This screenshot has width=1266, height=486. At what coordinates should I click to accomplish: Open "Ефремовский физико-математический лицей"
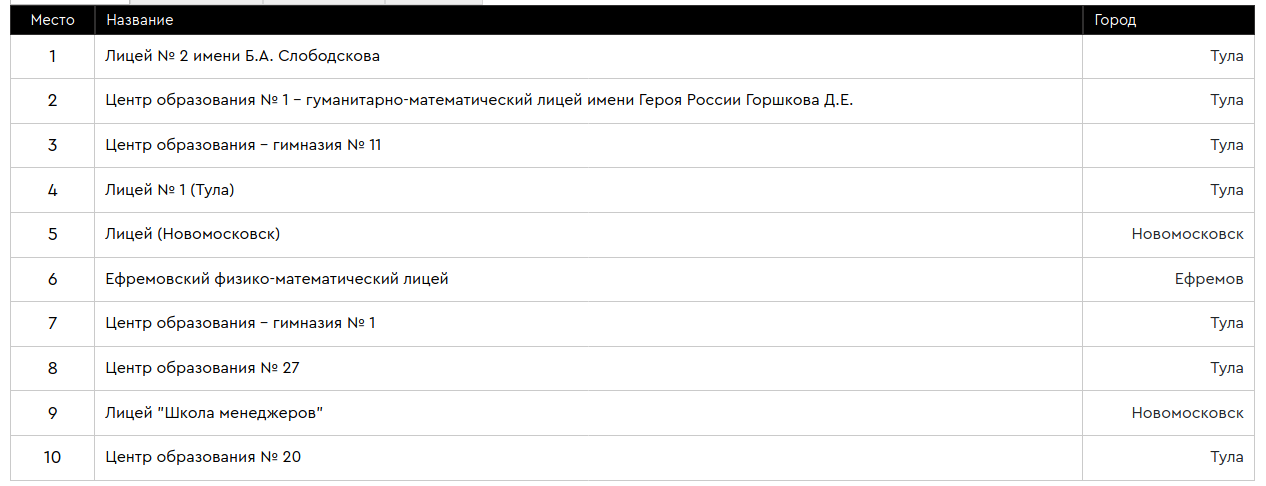point(277,279)
